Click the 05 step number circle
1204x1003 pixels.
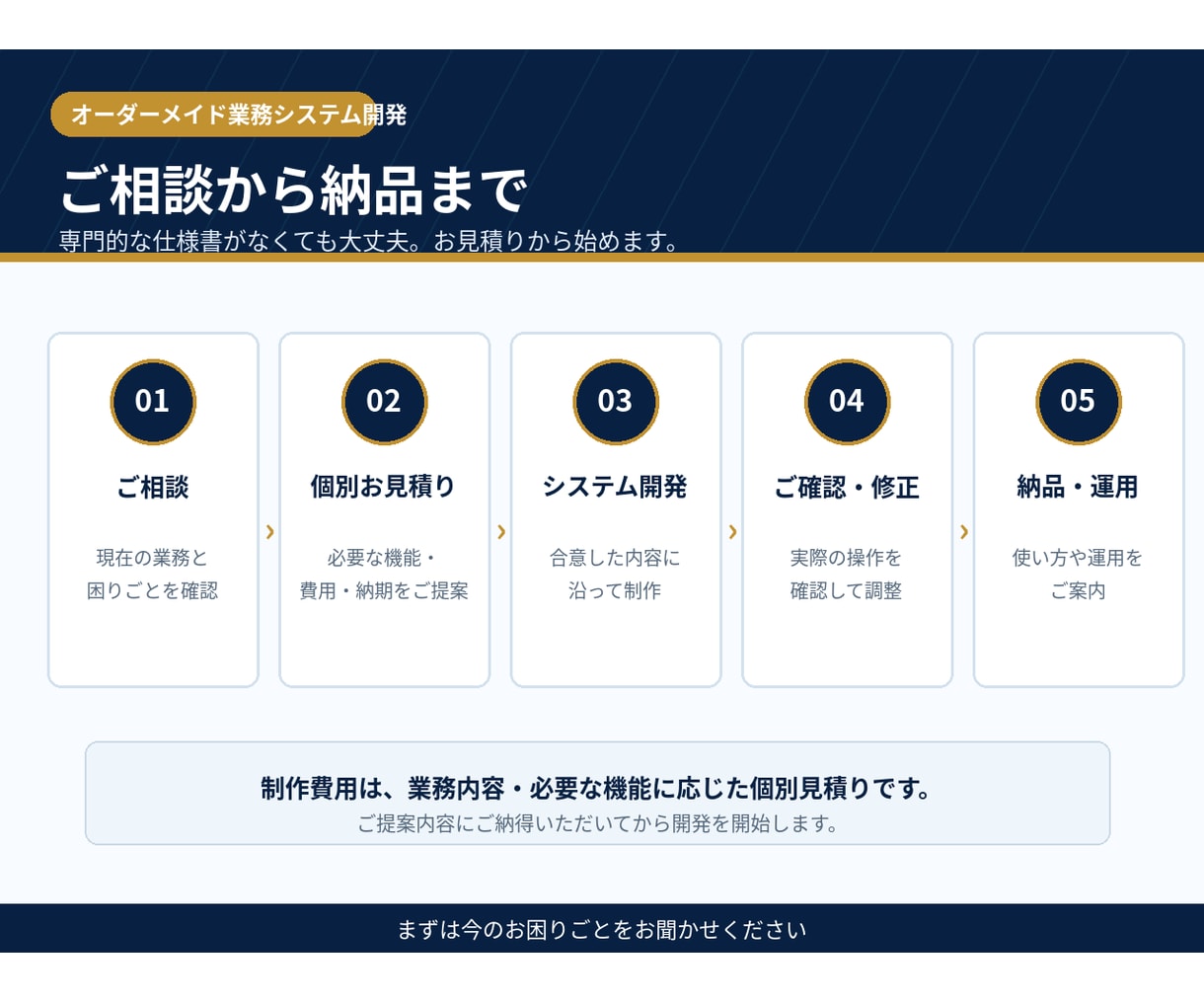tap(1078, 402)
